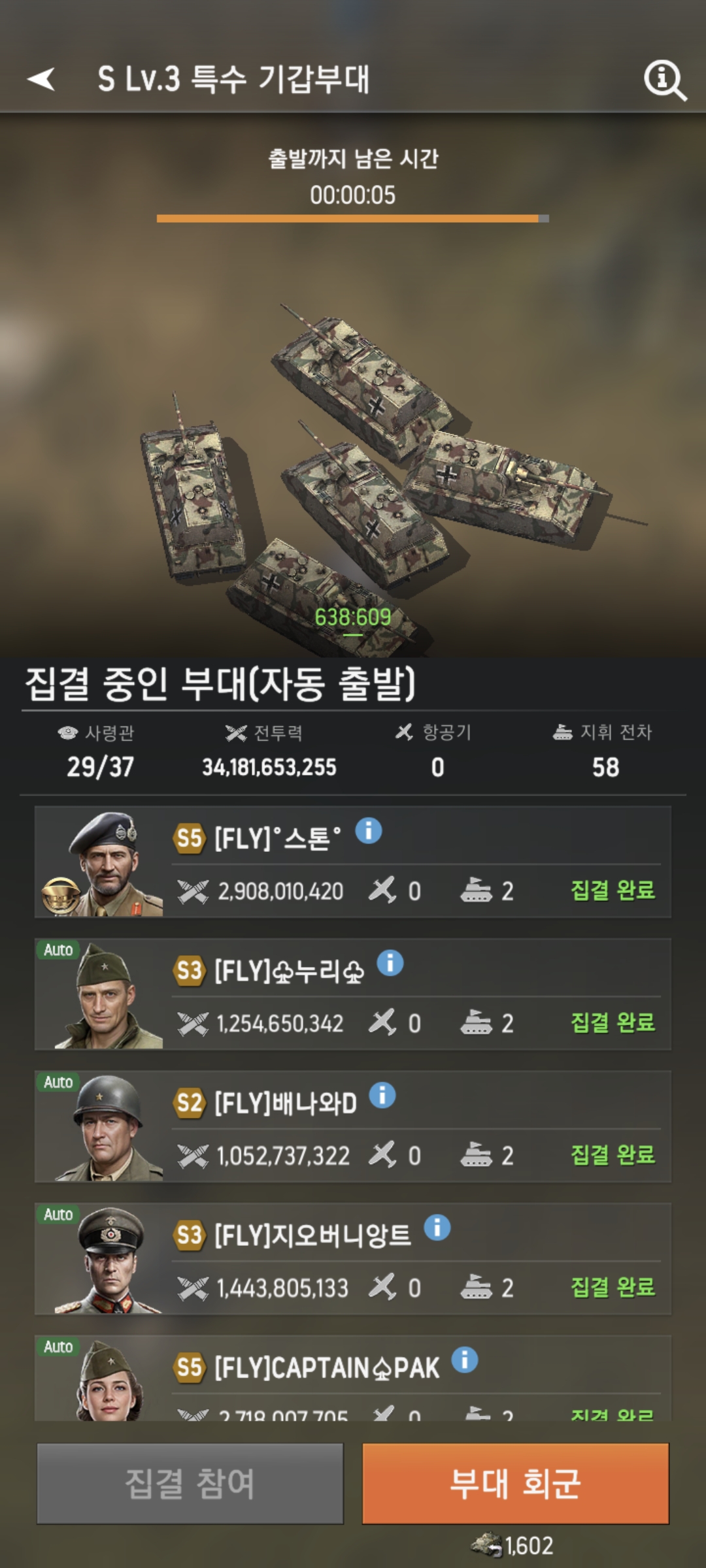The image size is (706, 1568).
Task: Click the departure countdown progress bar
Action: pyautogui.click(x=353, y=219)
